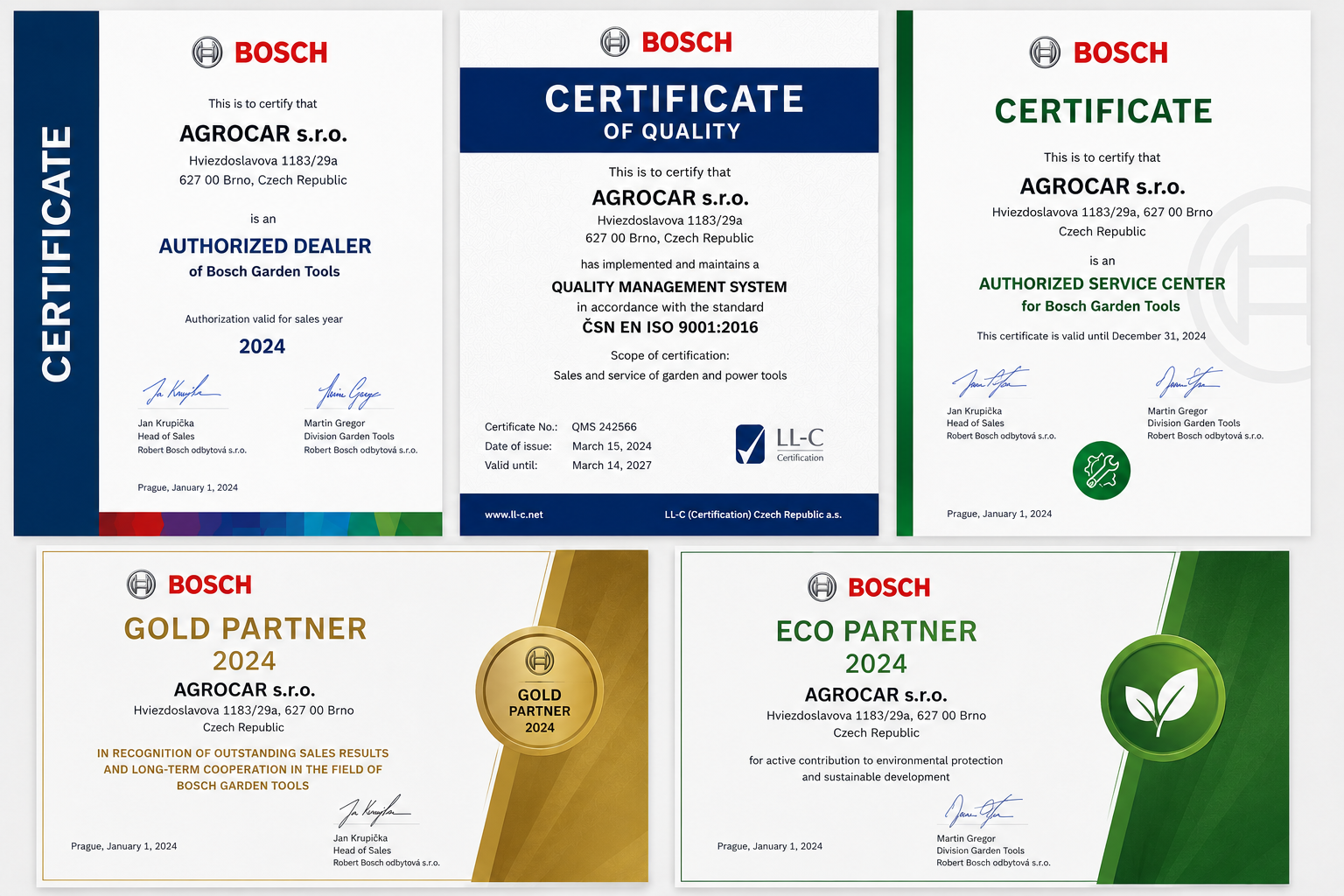Click the AUTHORIZED SERVICE CENTER text
The width and height of the screenshot is (1344, 896).
[1102, 283]
